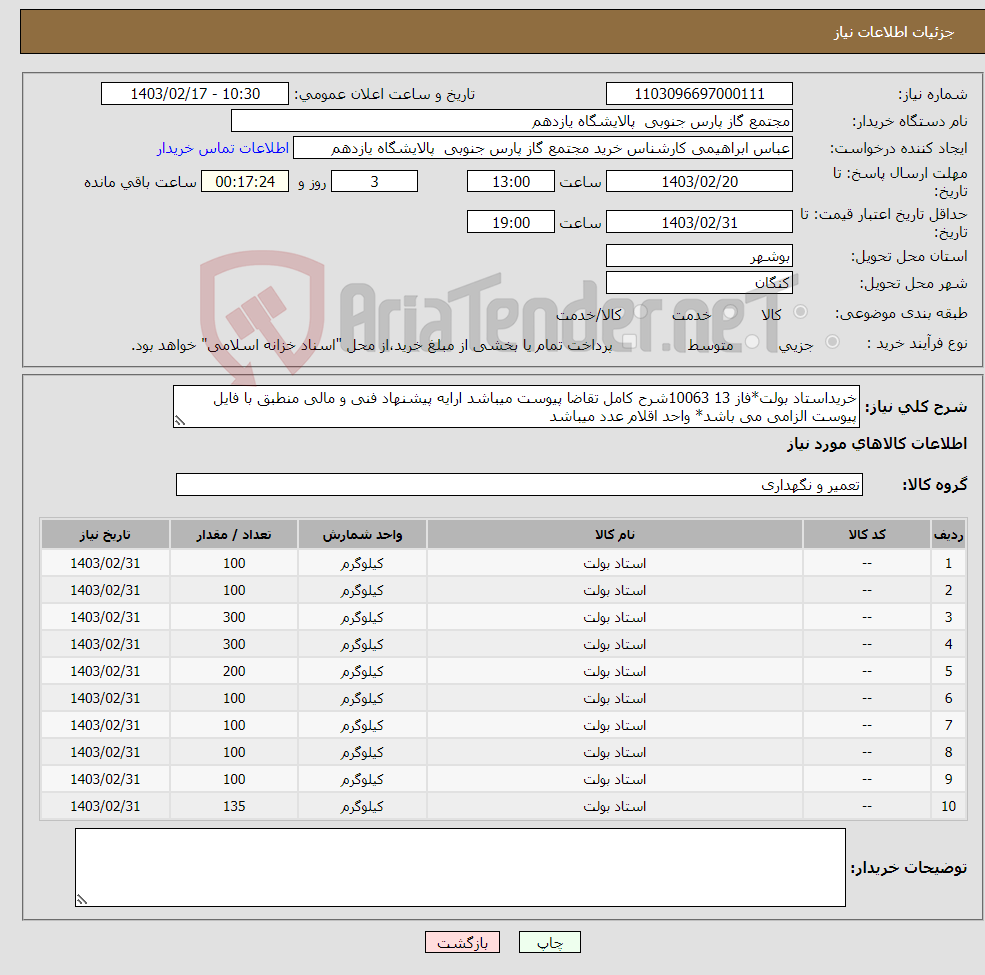The height and width of the screenshot is (975, 985).
Task: Click the item name in row 9
Action: [614, 780]
